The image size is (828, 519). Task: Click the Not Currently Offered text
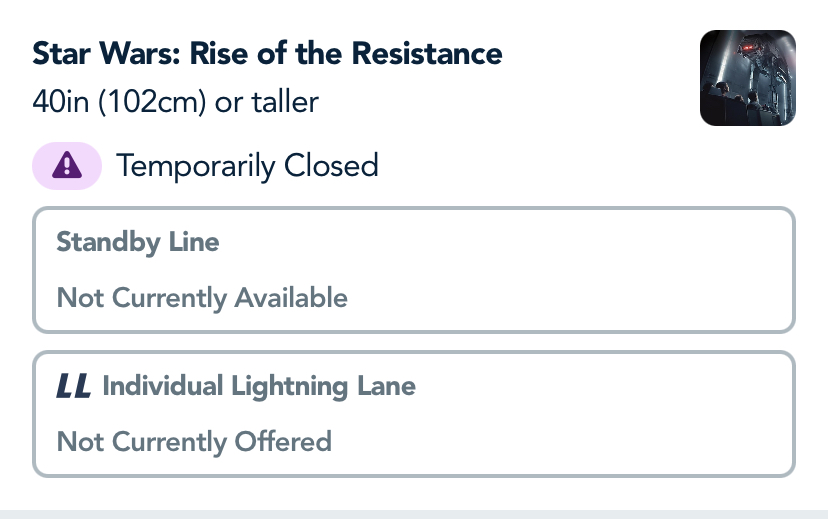(x=194, y=441)
